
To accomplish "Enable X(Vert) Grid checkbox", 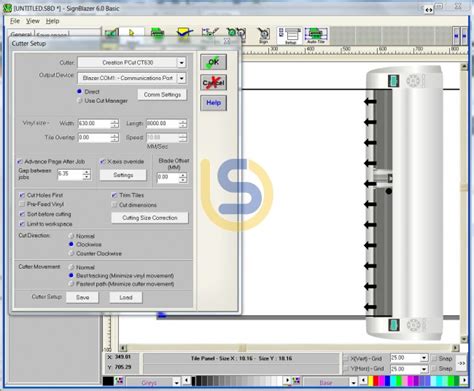I will coord(346,359).
